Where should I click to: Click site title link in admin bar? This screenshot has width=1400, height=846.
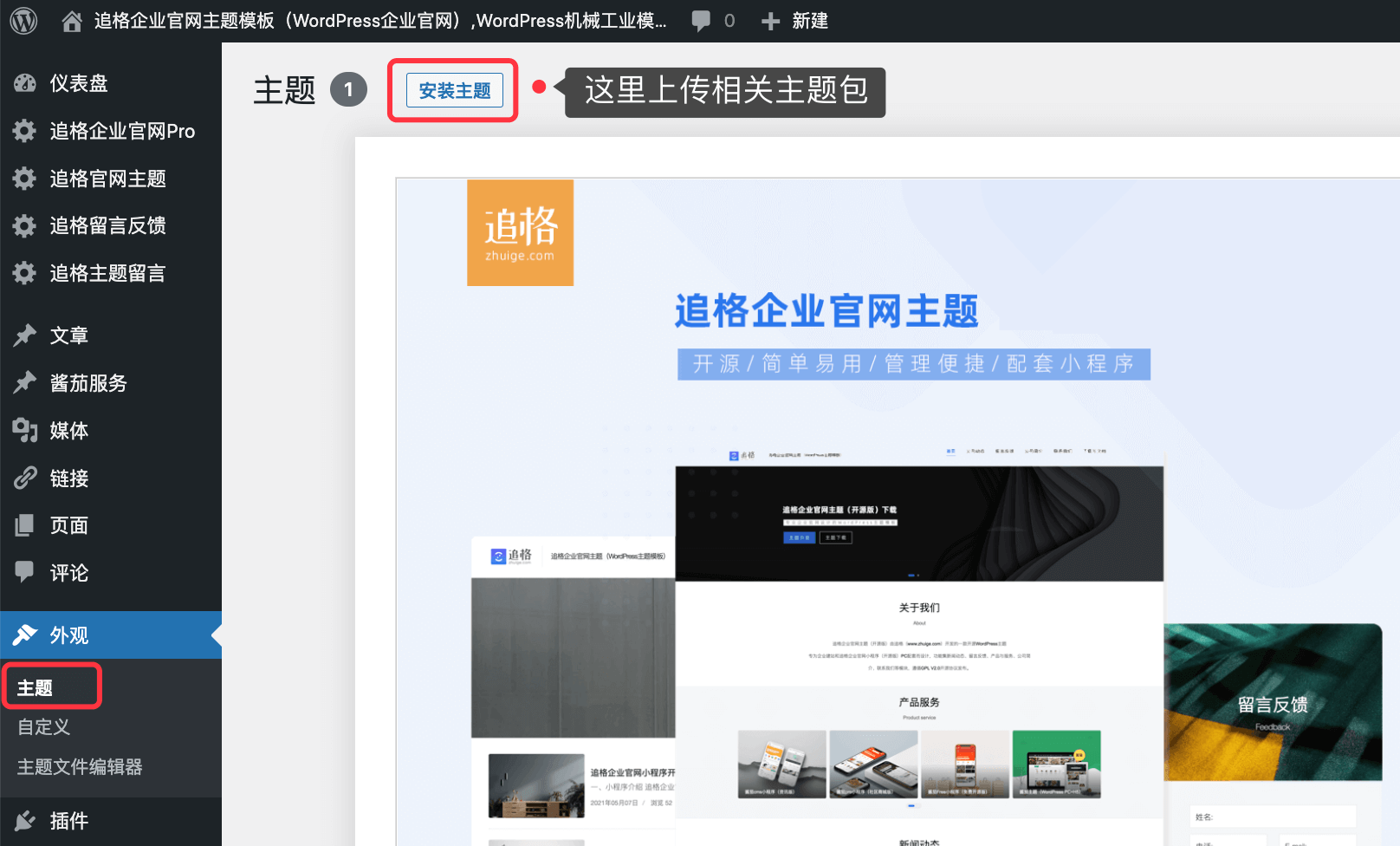click(x=380, y=21)
